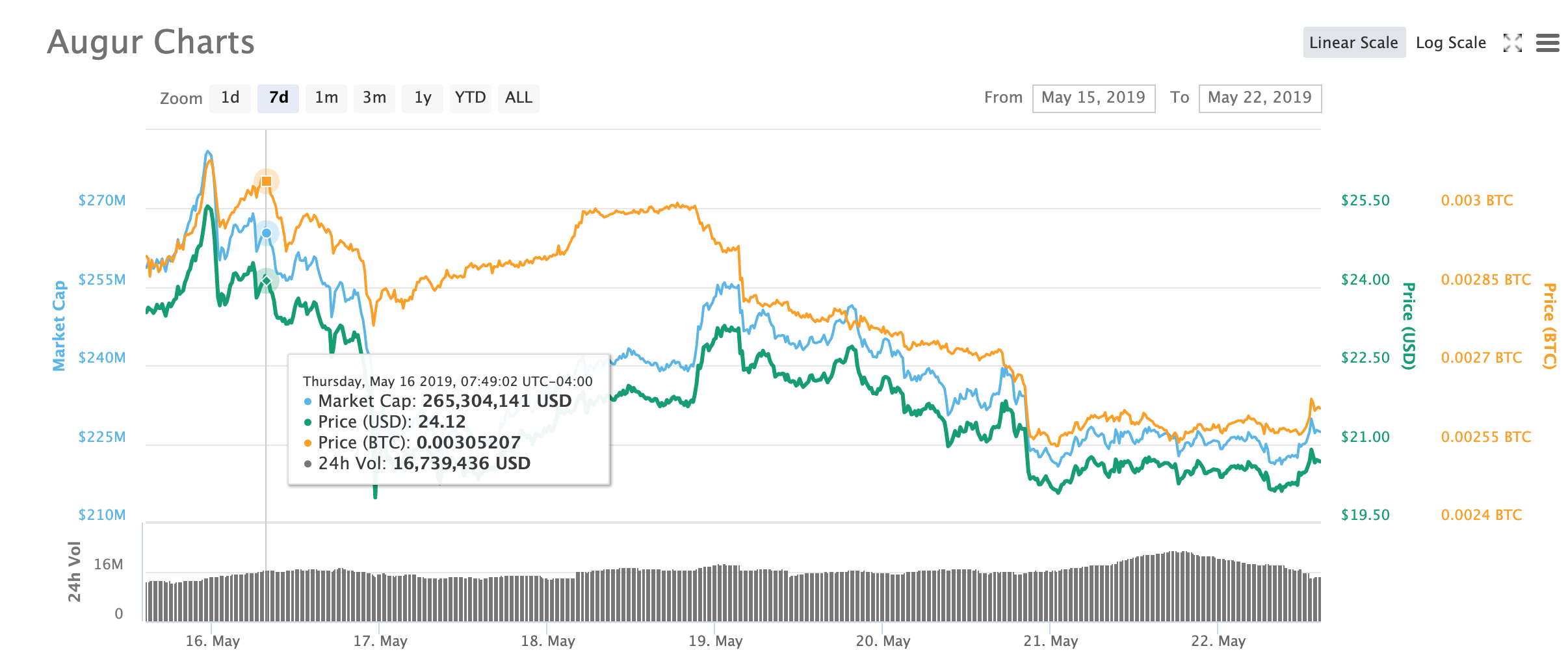Click the Augur Charts heading
The height and width of the screenshot is (672, 1568).
151,42
